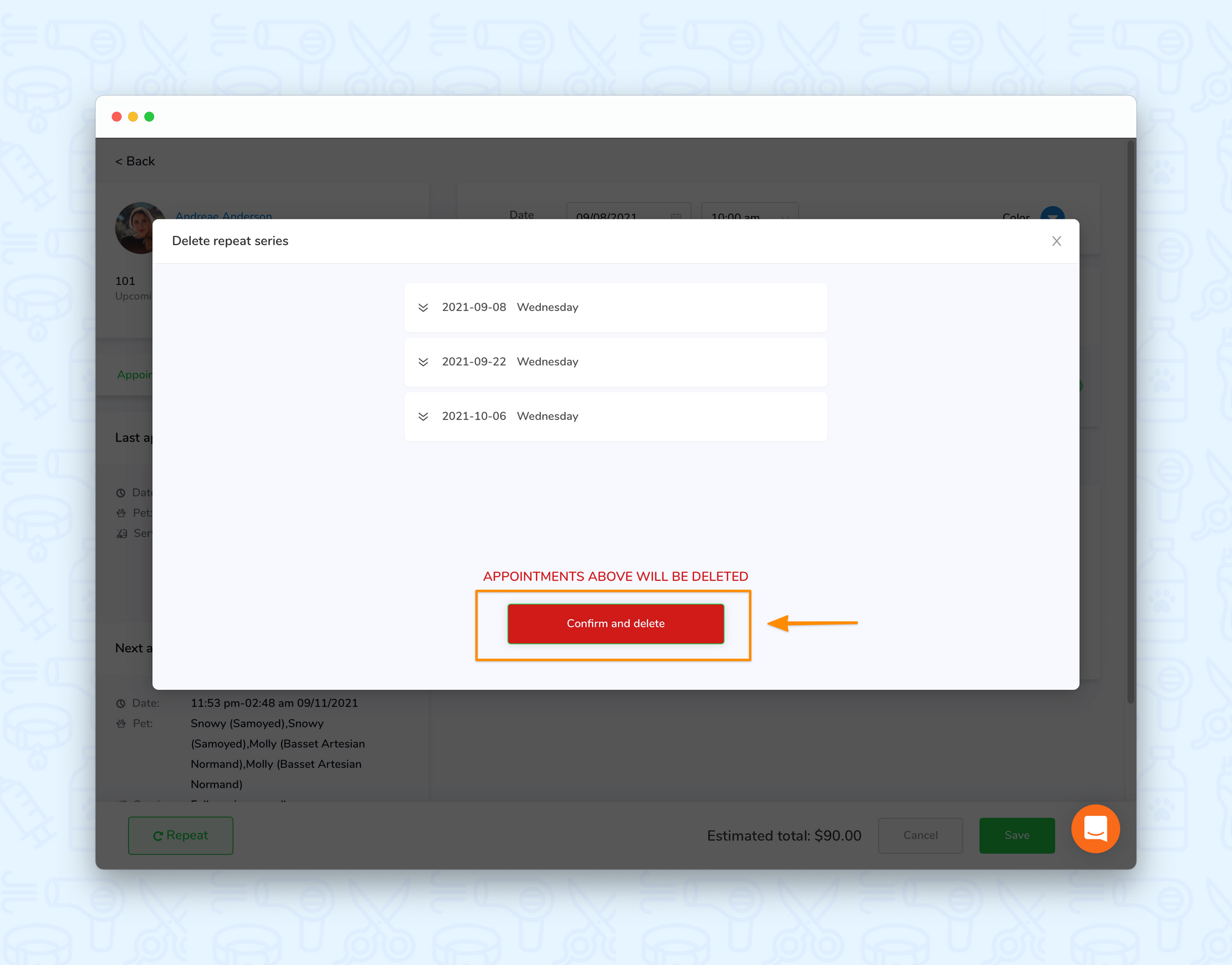Click the Cancel button
The height and width of the screenshot is (965, 1232).
[x=919, y=834]
